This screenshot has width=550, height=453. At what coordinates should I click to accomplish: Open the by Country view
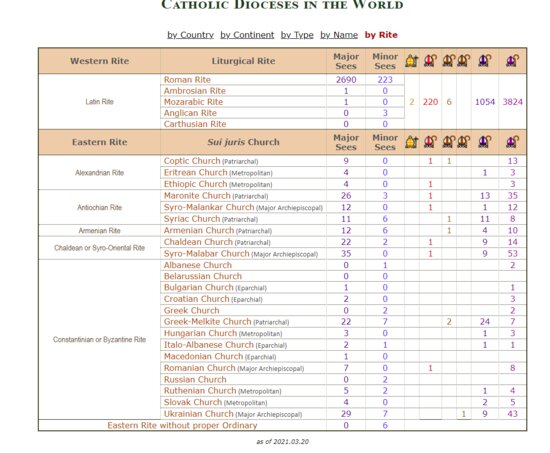point(190,35)
